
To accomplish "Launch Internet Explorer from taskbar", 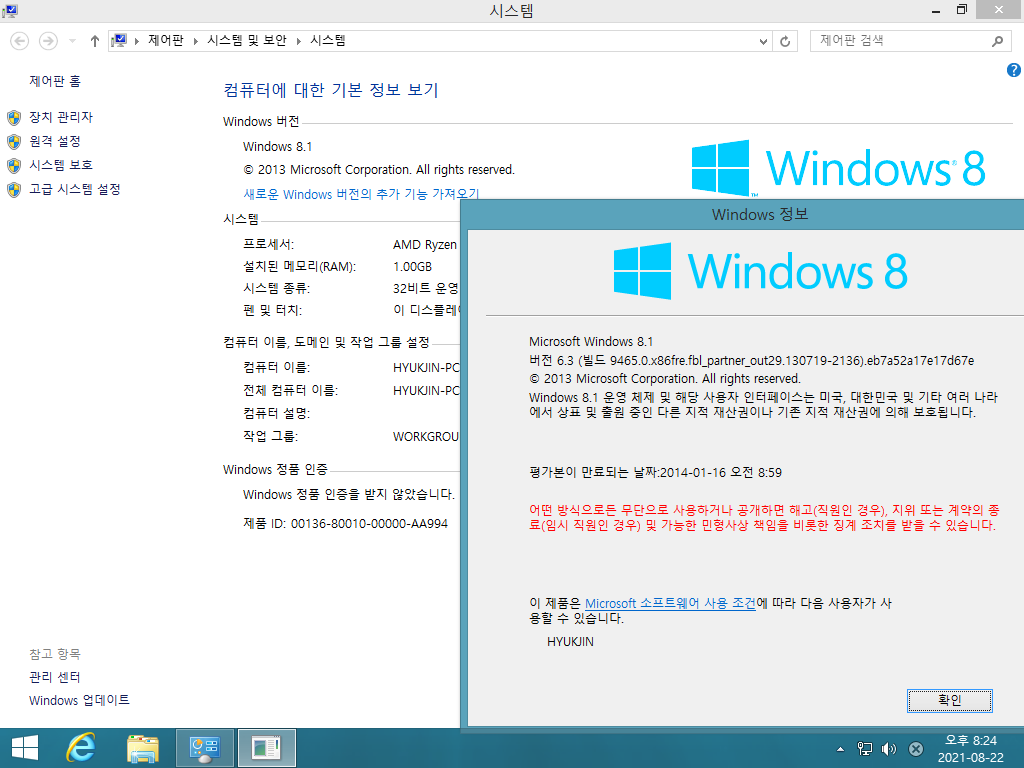I will [81, 748].
